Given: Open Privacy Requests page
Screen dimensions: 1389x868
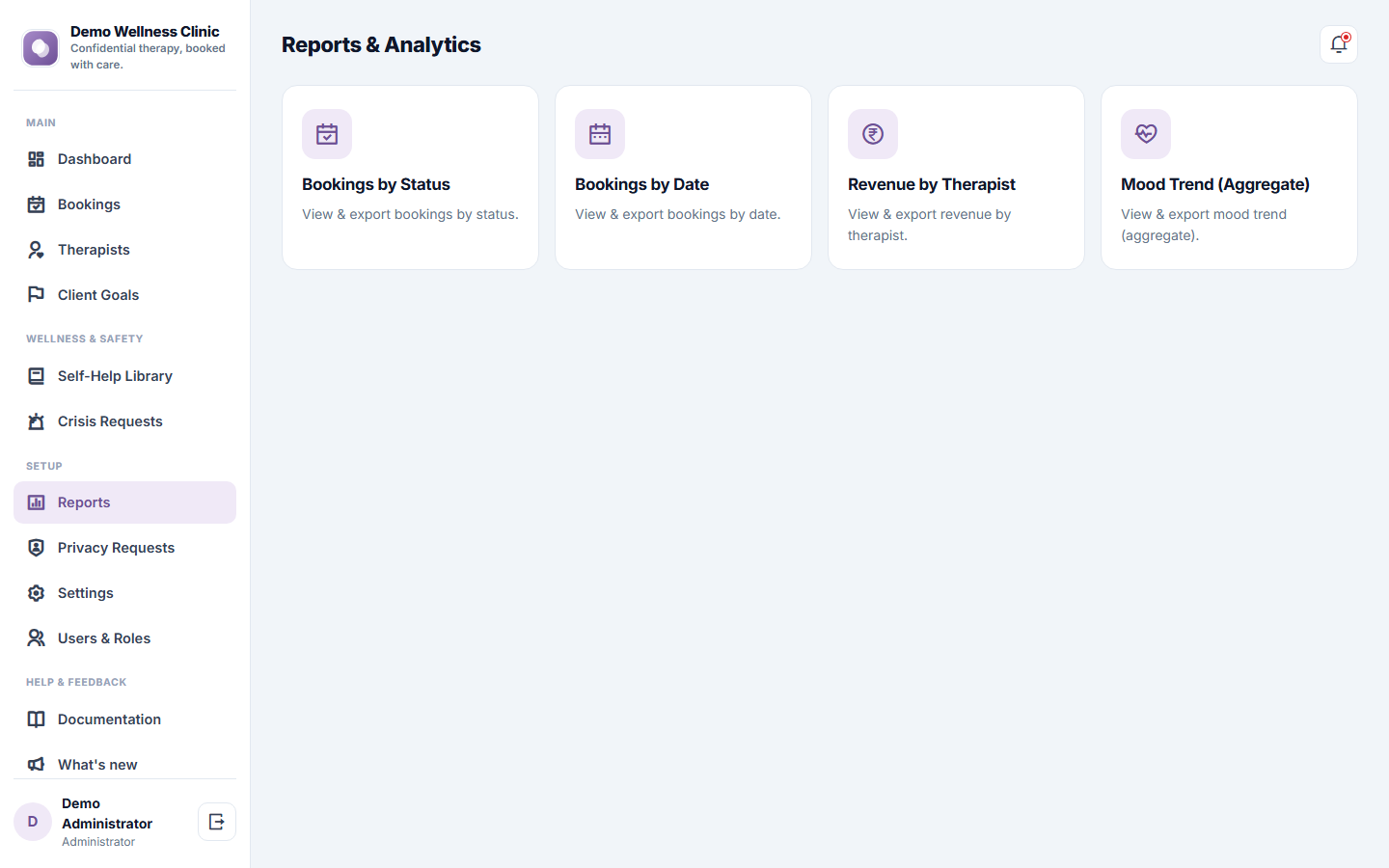Looking at the screenshot, I should pos(124,548).
